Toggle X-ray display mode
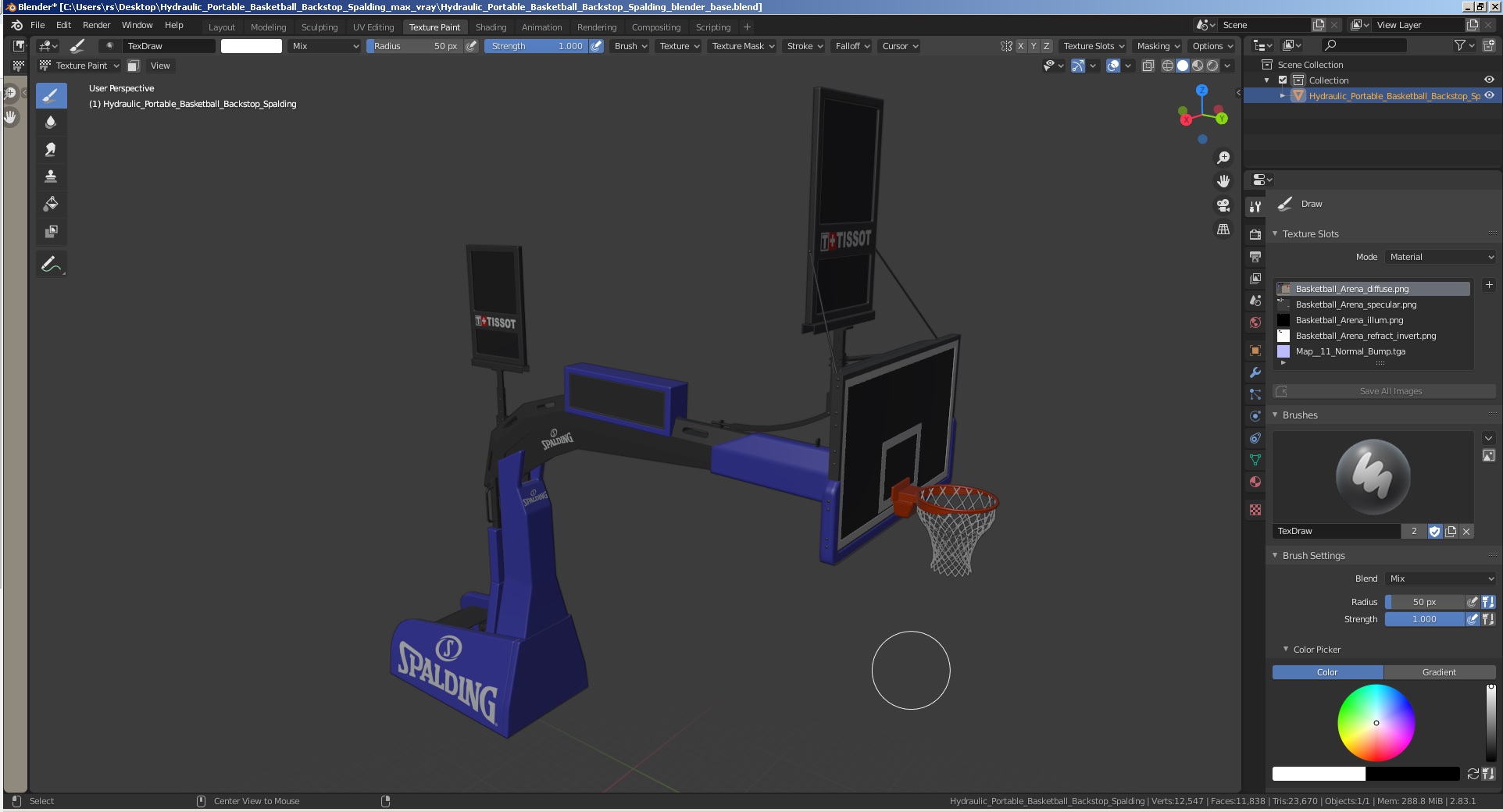1503x812 pixels. [1148, 66]
